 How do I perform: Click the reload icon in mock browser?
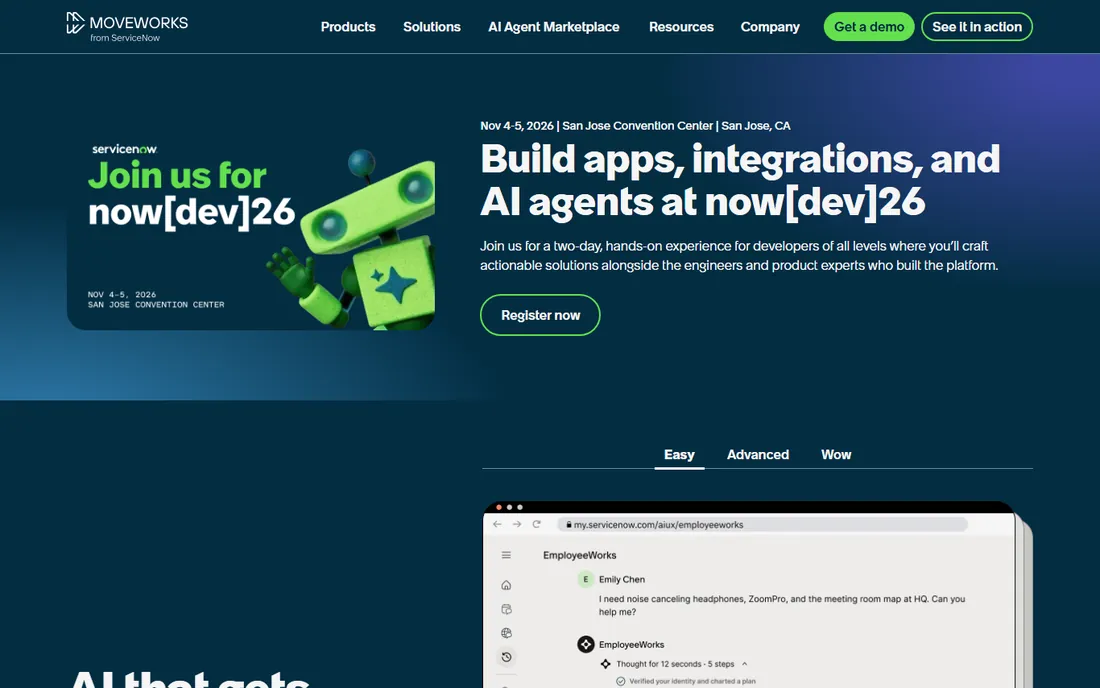point(537,524)
